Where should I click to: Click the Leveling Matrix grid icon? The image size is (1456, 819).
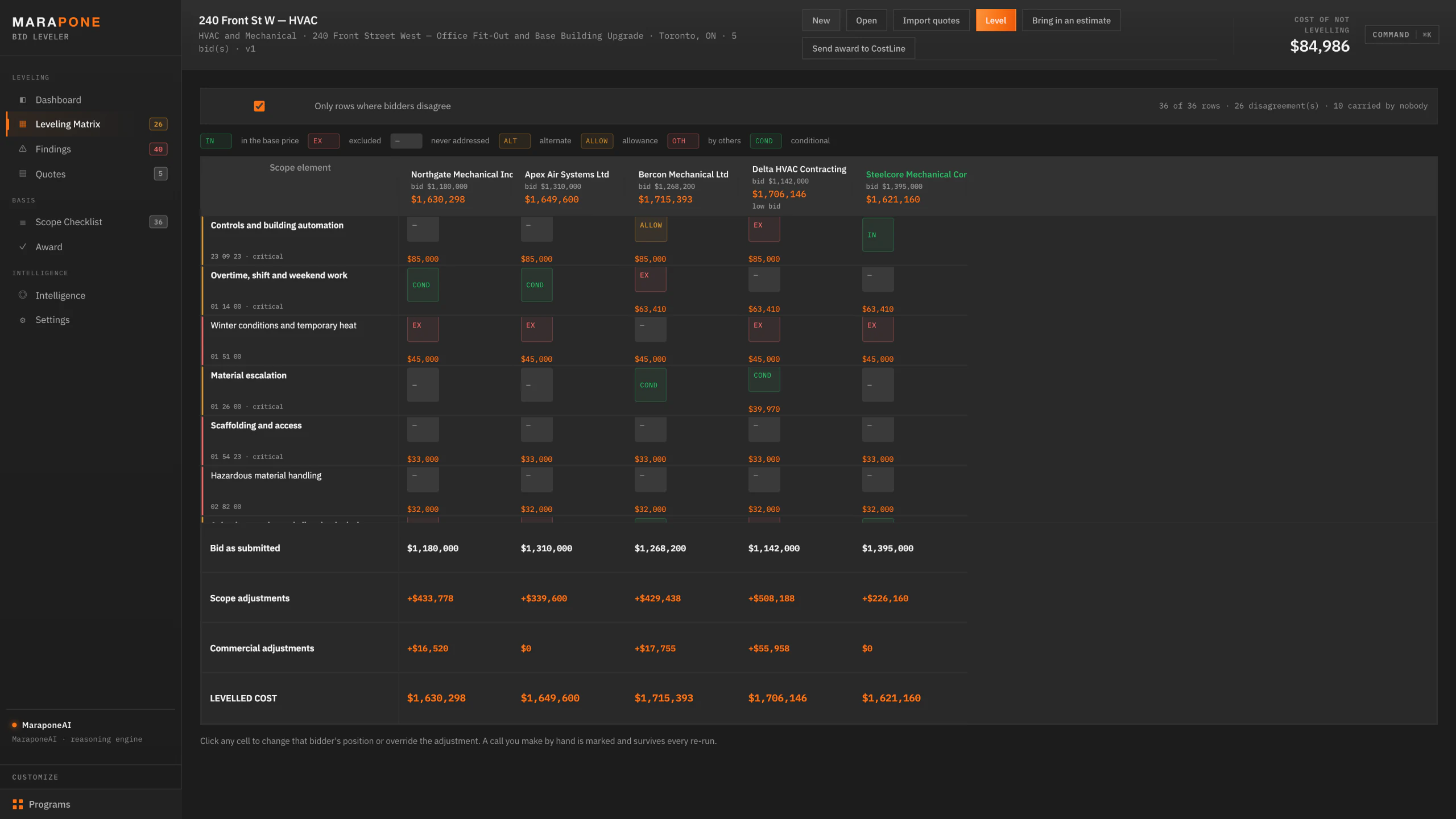tap(23, 124)
